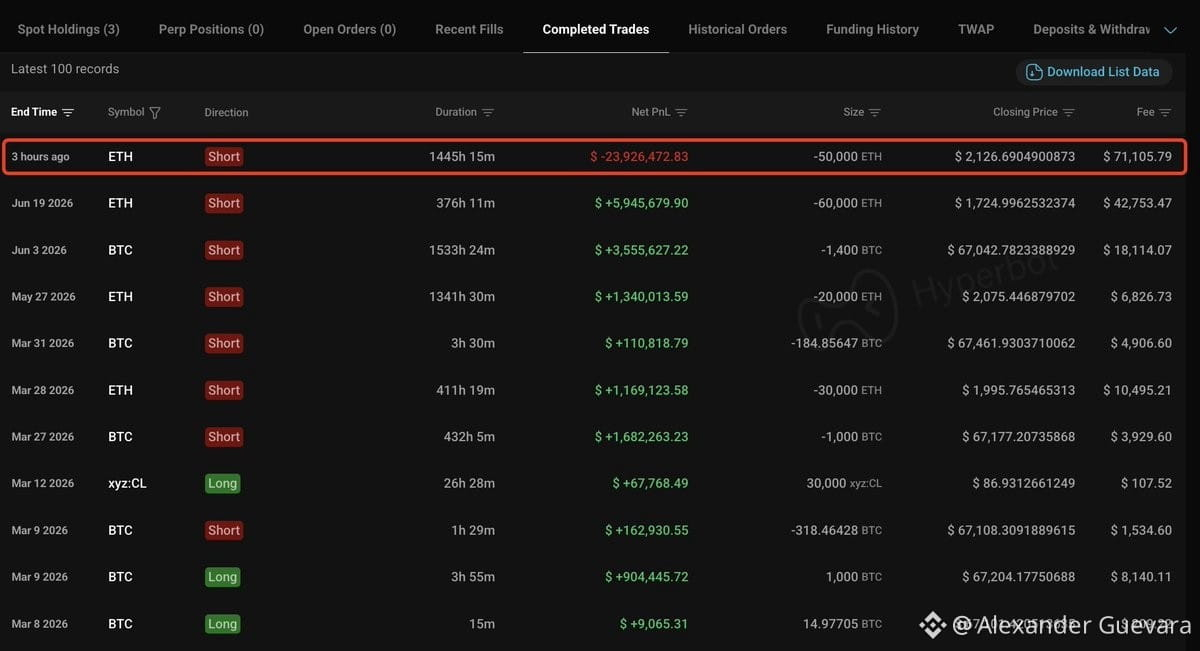Click the duration 1341h 30m

coord(462,297)
